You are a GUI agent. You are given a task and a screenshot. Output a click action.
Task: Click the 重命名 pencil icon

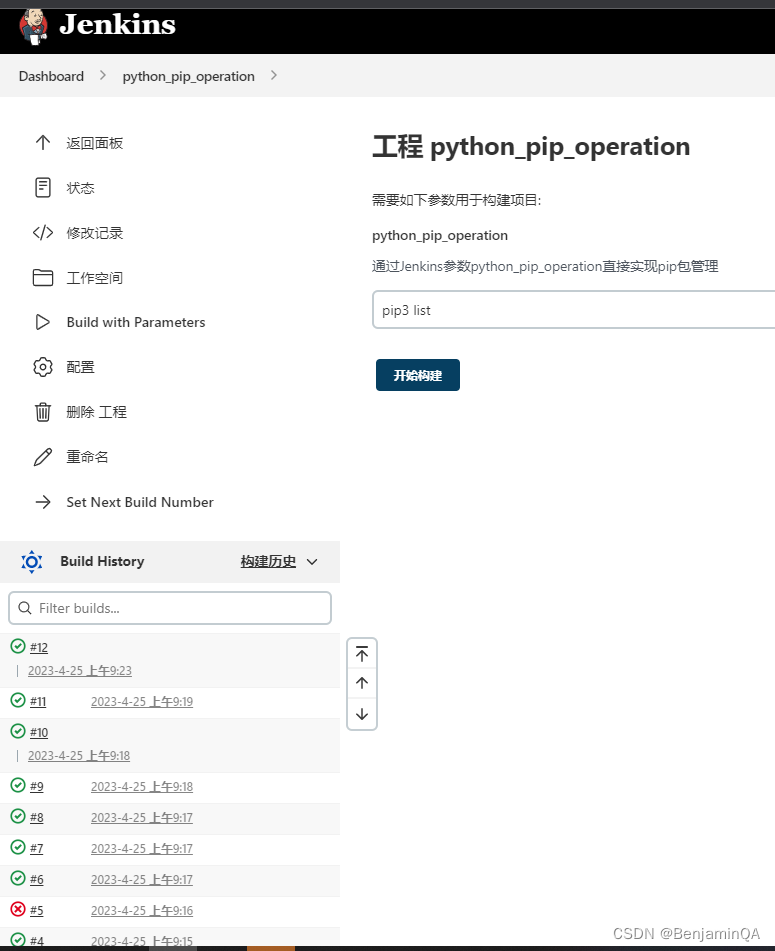pos(43,457)
